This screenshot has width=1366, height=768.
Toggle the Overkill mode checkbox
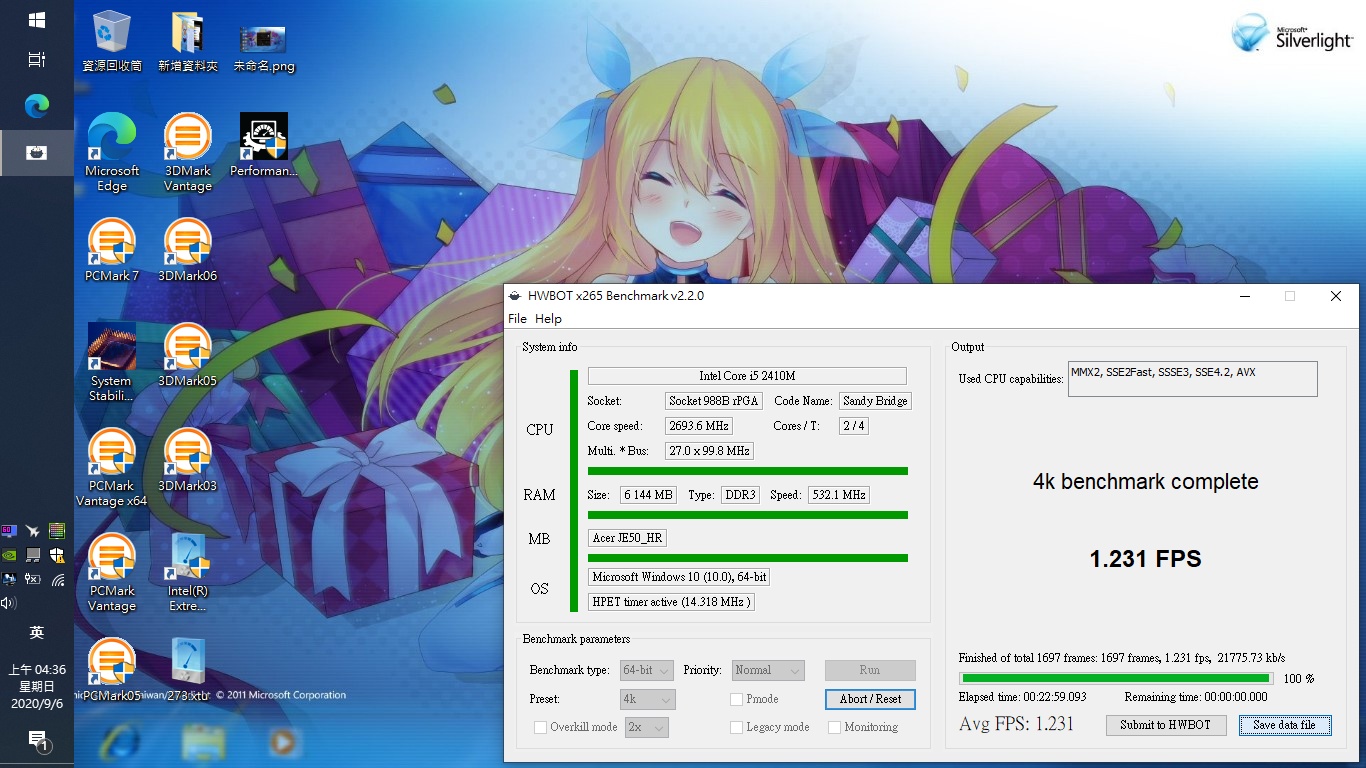541,727
